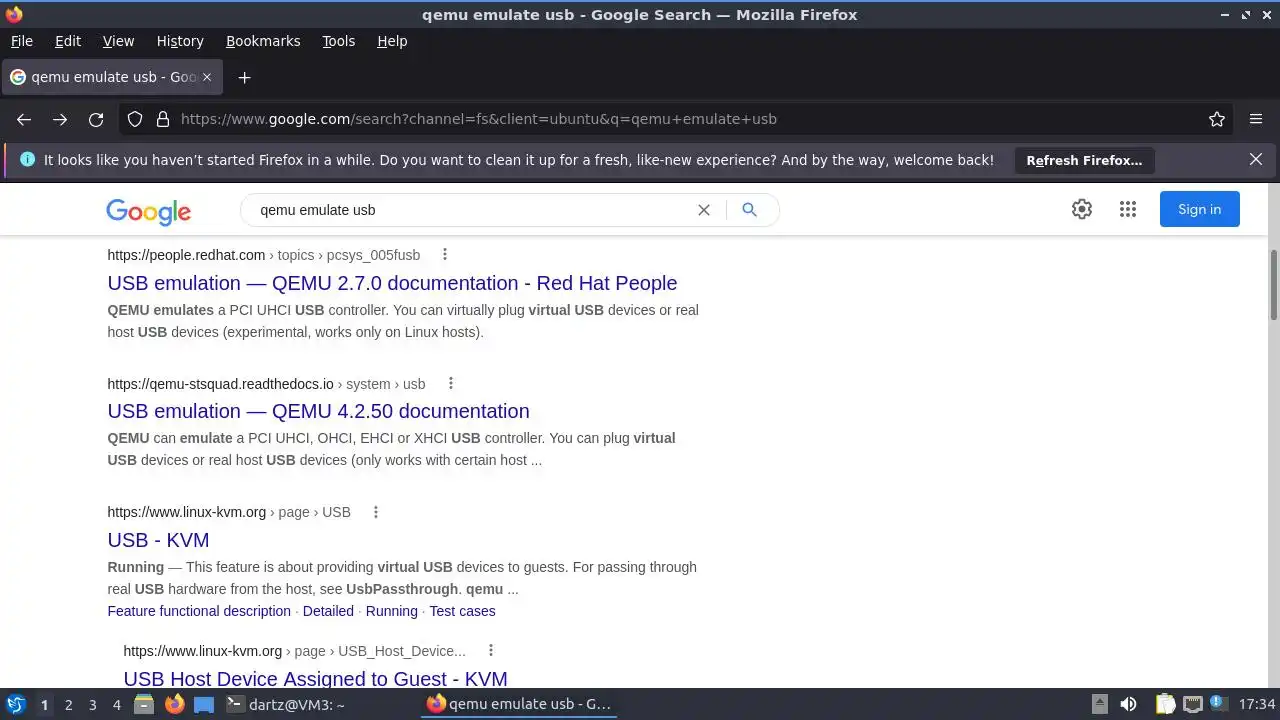Open Google search settings gear
The height and width of the screenshot is (720, 1280).
tap(1082, 209)
